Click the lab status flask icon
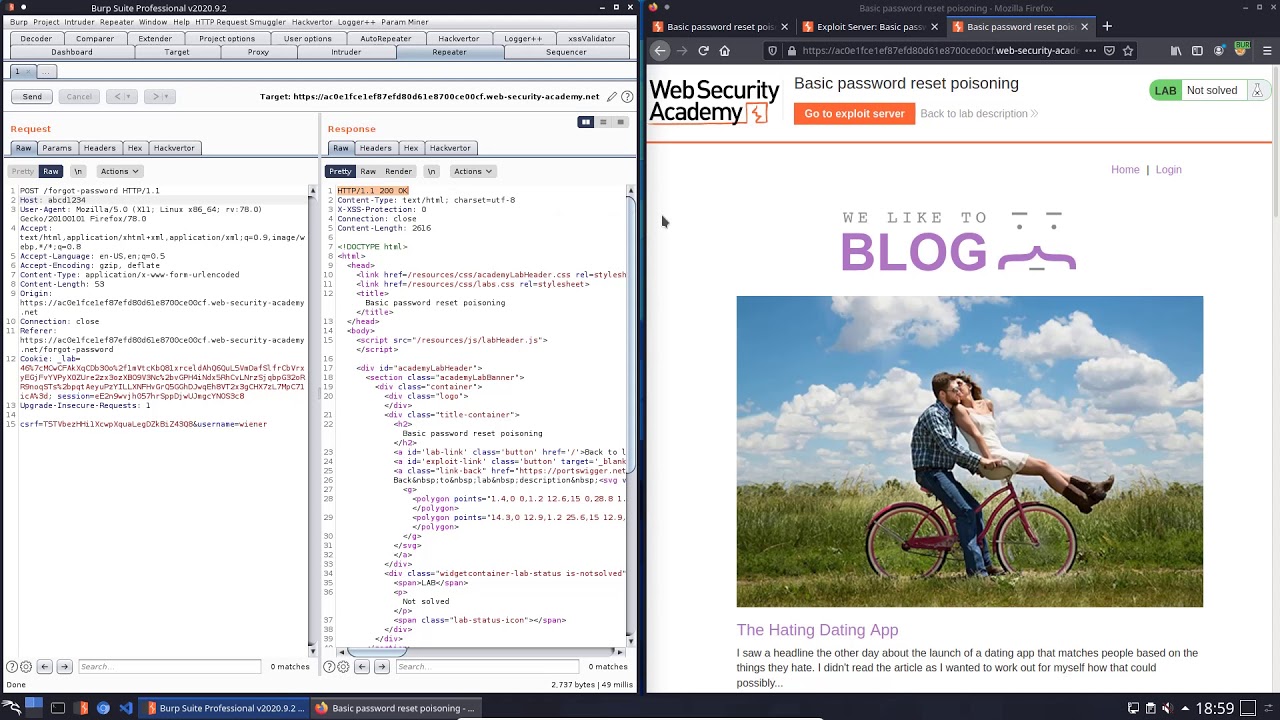Screen dimensions: 1280x720 (x=1257, y=91)
